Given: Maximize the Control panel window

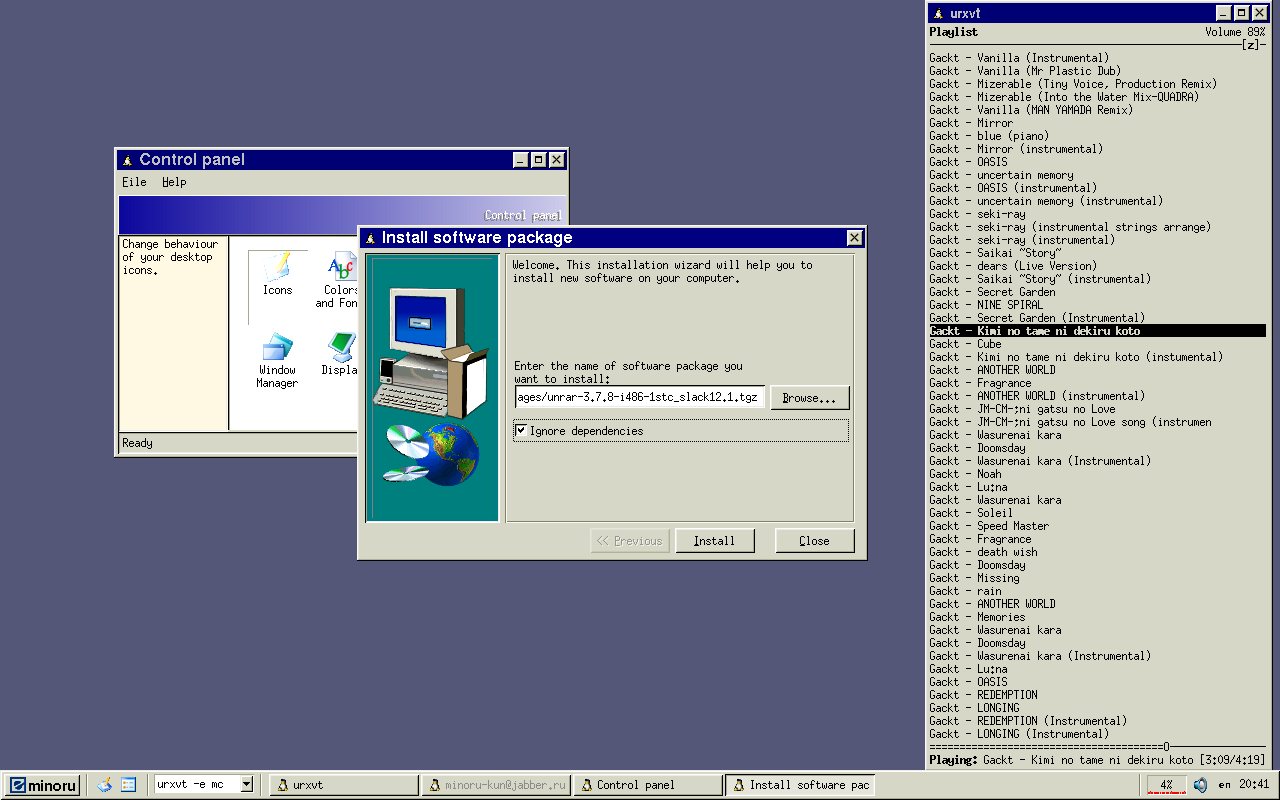Looking at the screenshot, I should coord(538,160).
